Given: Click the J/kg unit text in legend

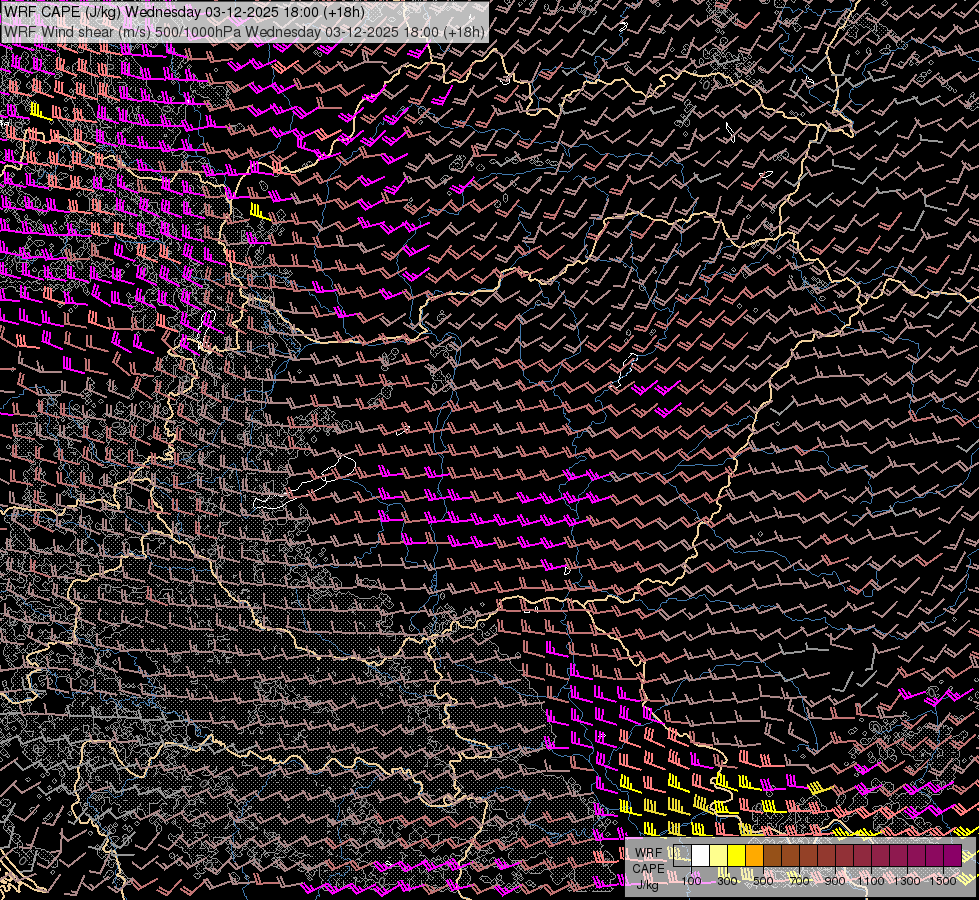Looking at the screenshot, I should (x=648, y=883).
